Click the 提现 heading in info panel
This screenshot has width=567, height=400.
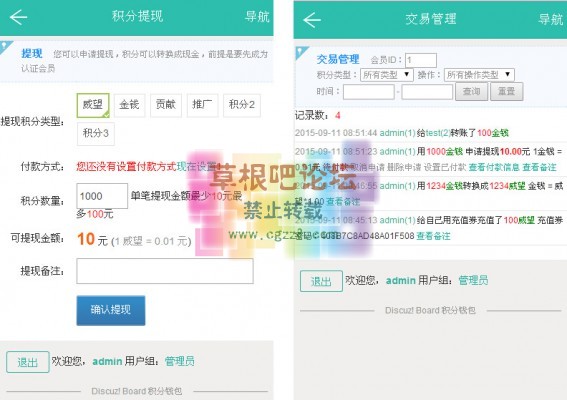pyautogui.click(x=32, y=54)
